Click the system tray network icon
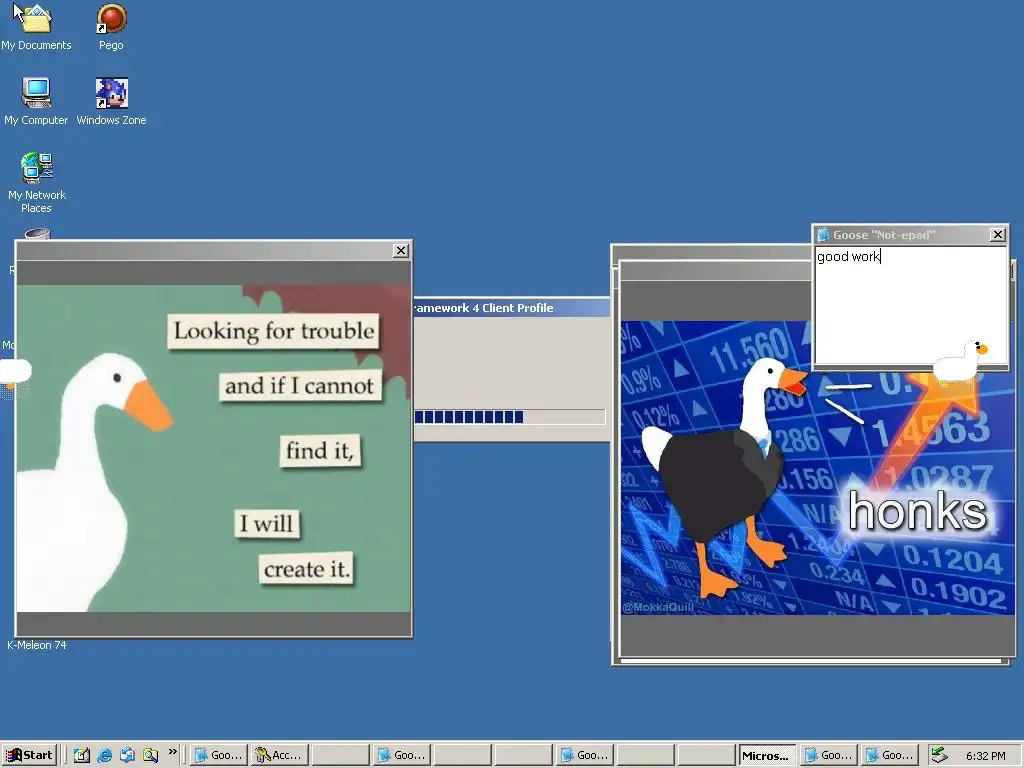 point(939,755)
